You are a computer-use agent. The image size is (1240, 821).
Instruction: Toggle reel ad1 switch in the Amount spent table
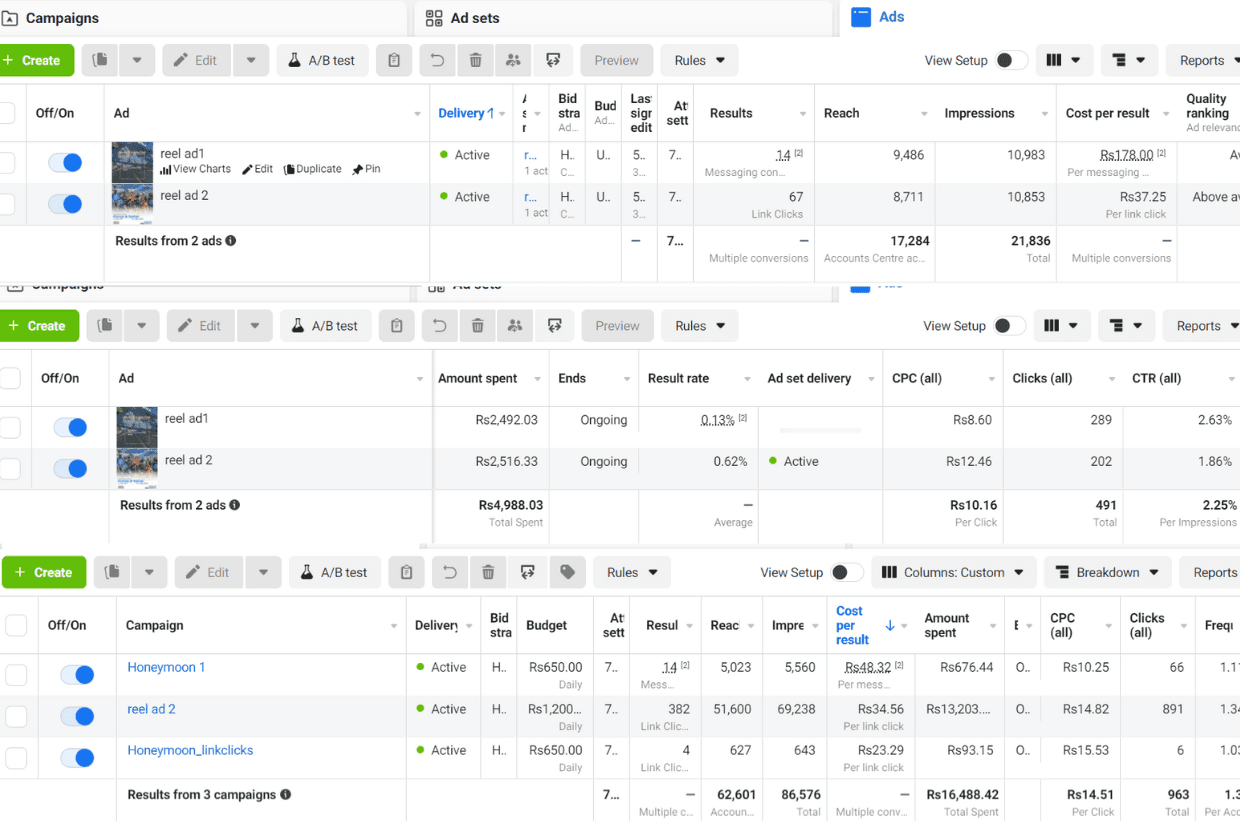pyautogui.click(x=70, y=427)
